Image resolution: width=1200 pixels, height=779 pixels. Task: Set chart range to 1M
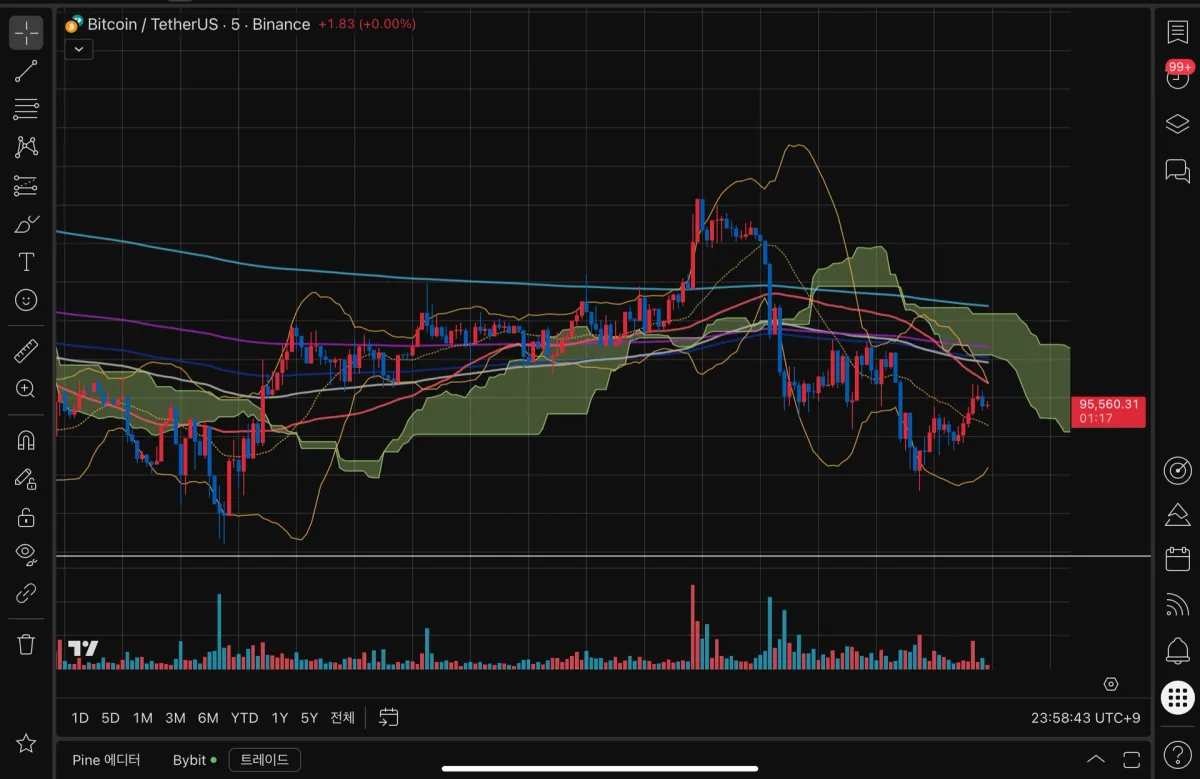[143, 718]
